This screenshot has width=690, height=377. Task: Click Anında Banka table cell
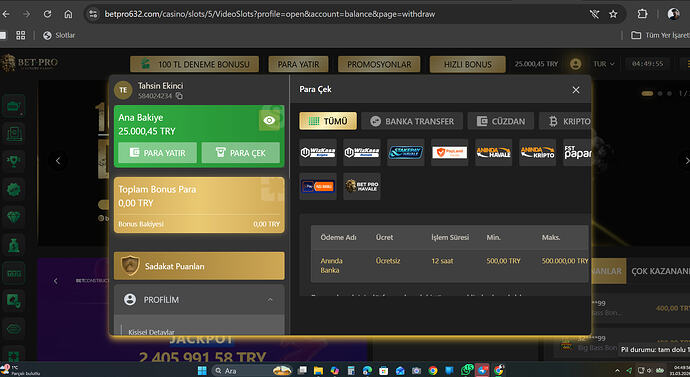coord(332,265)
